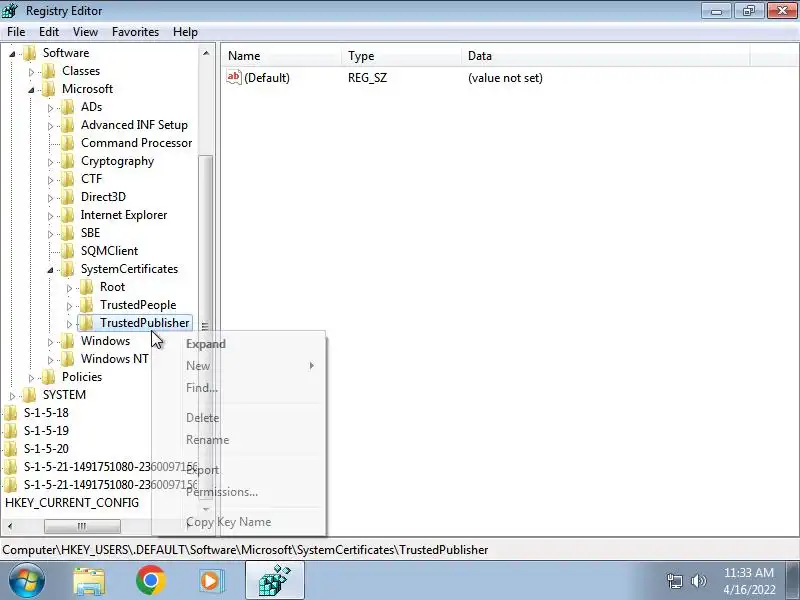
Task: Expand the Policies key
Action: (31, 378)
